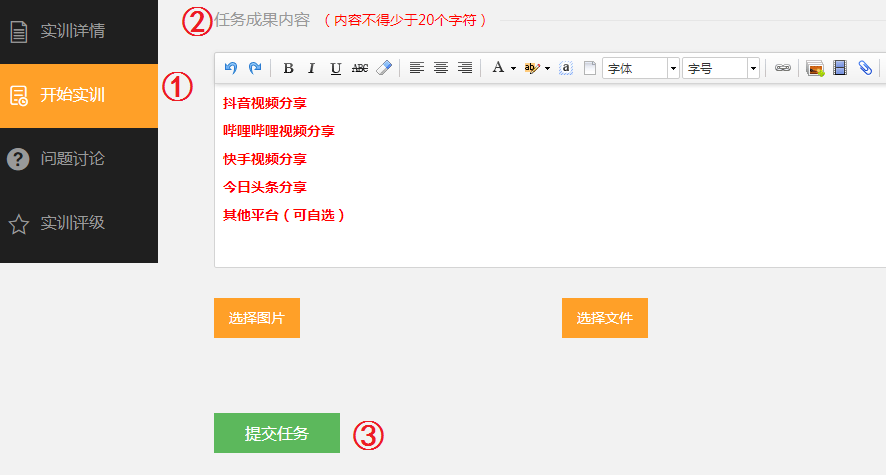This screenshot has width=886, height=475.
Task: Switch to the 问题讨论 sidebar tab
Action: [x=79, y=159]
